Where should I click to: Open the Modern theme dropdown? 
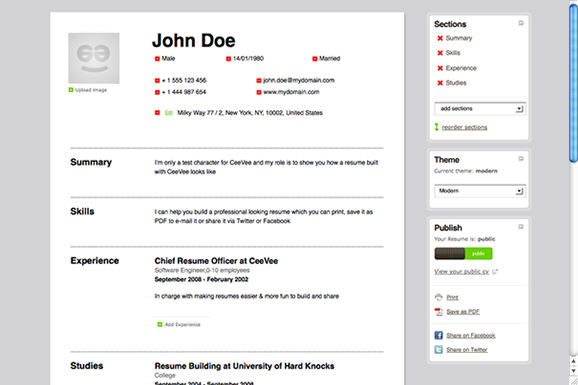[x=480, y=191]
